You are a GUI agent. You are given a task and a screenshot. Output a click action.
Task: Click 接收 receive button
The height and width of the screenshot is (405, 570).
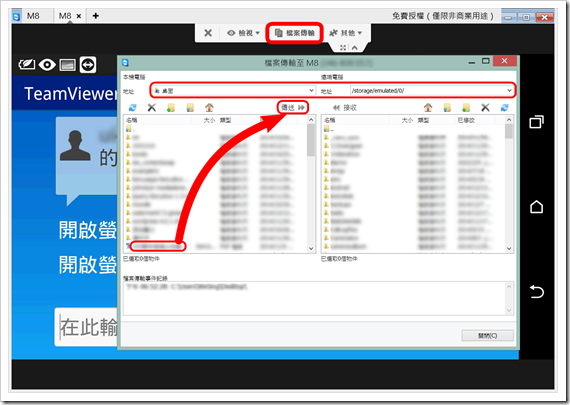click(345, 108)
